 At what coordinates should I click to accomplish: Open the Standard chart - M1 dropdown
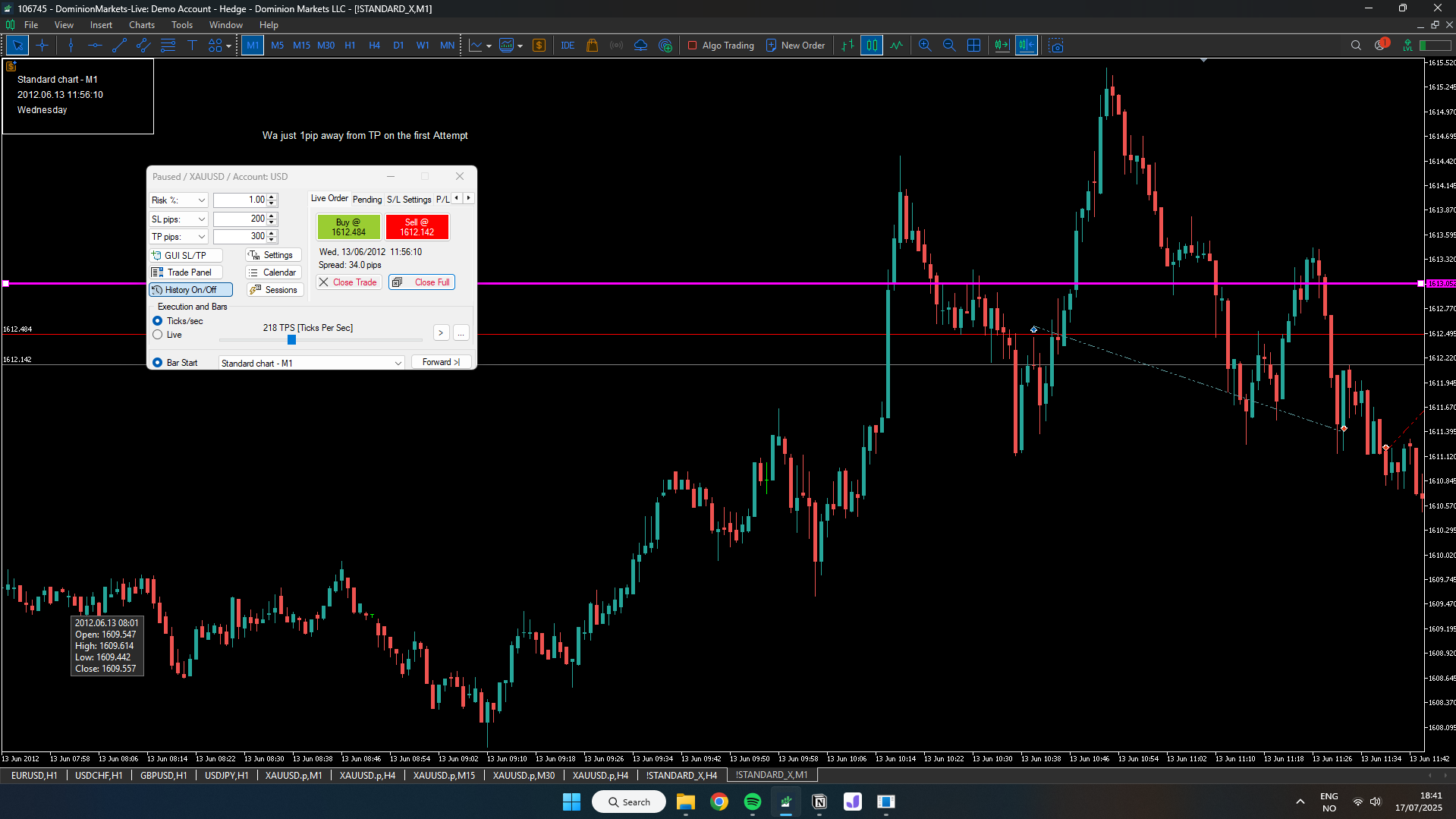(312, 363)
